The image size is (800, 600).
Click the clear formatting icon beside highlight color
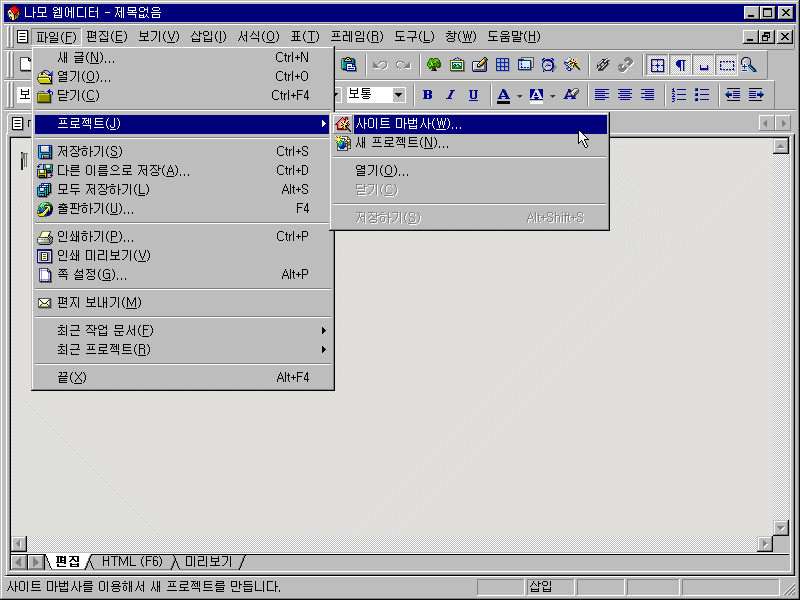tap(571, 94)
